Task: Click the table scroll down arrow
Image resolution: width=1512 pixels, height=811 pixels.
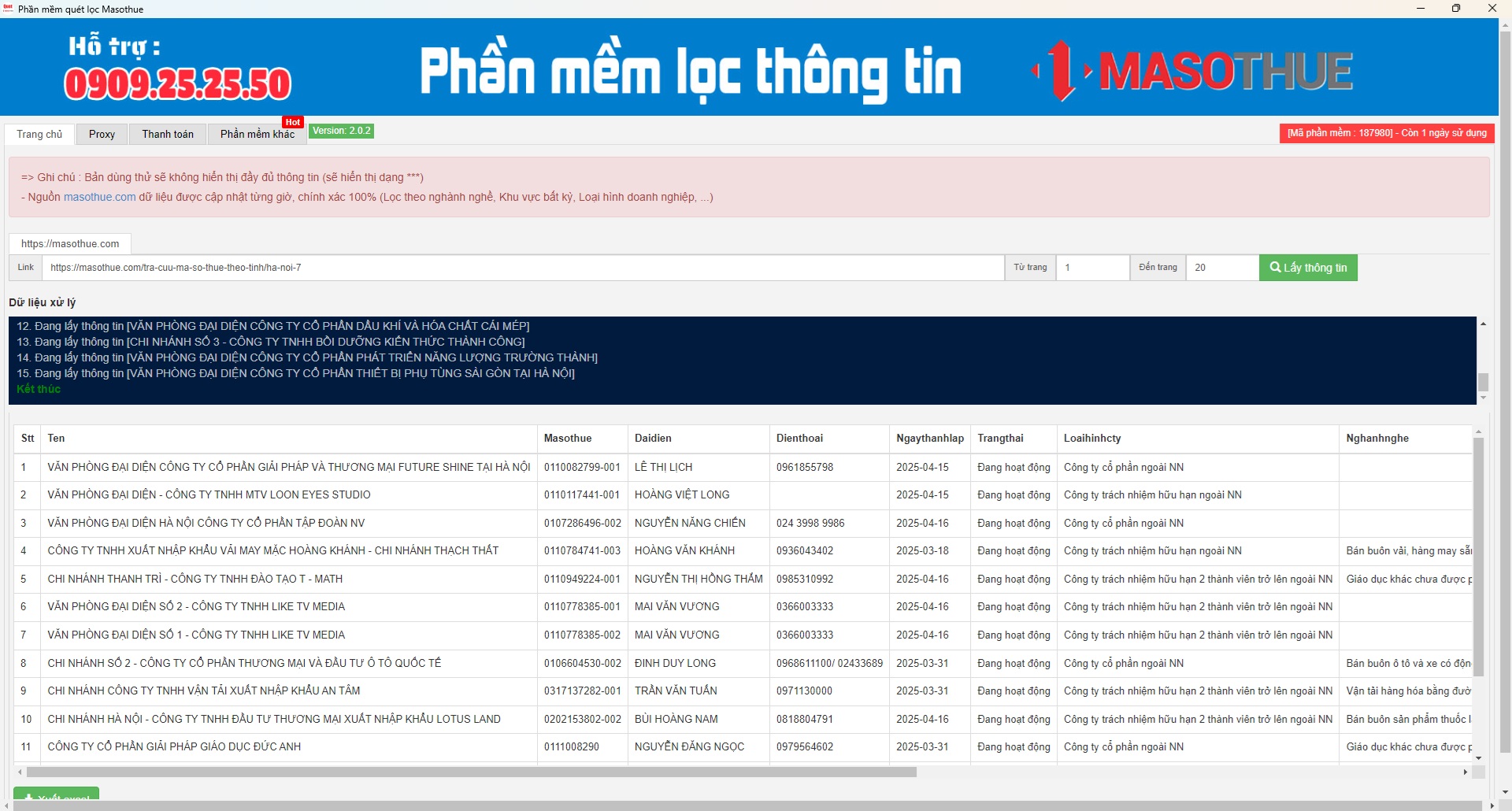Action: click(1478, 757)
